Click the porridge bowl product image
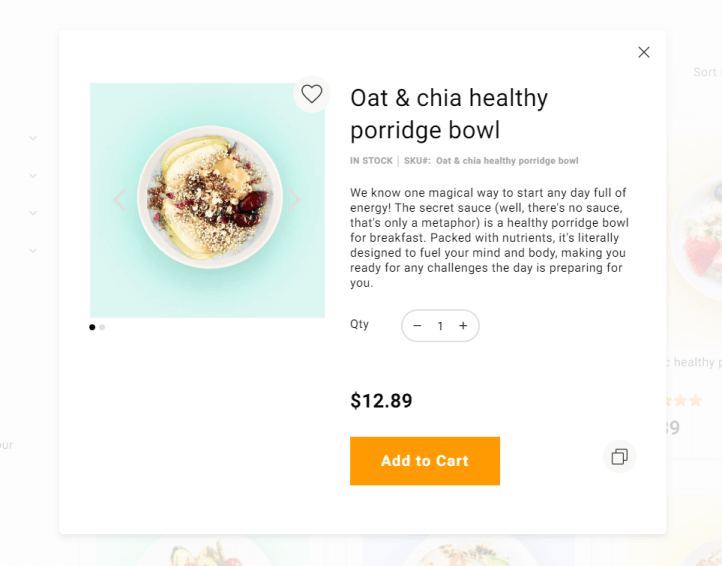This screenshot has width=722, height=566. click(x=207, y=200)
